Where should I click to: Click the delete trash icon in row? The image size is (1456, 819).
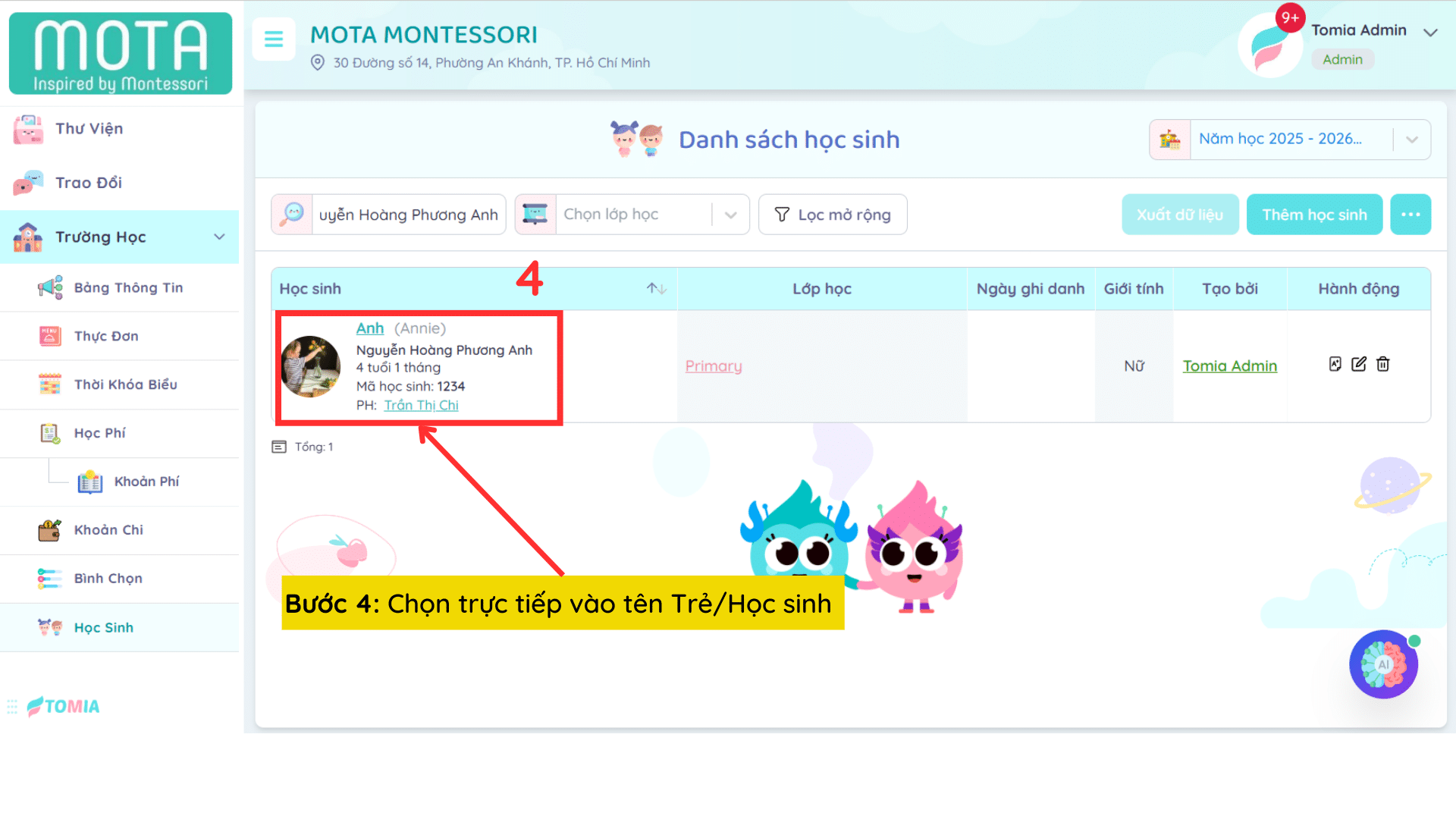coord(1383,365)
